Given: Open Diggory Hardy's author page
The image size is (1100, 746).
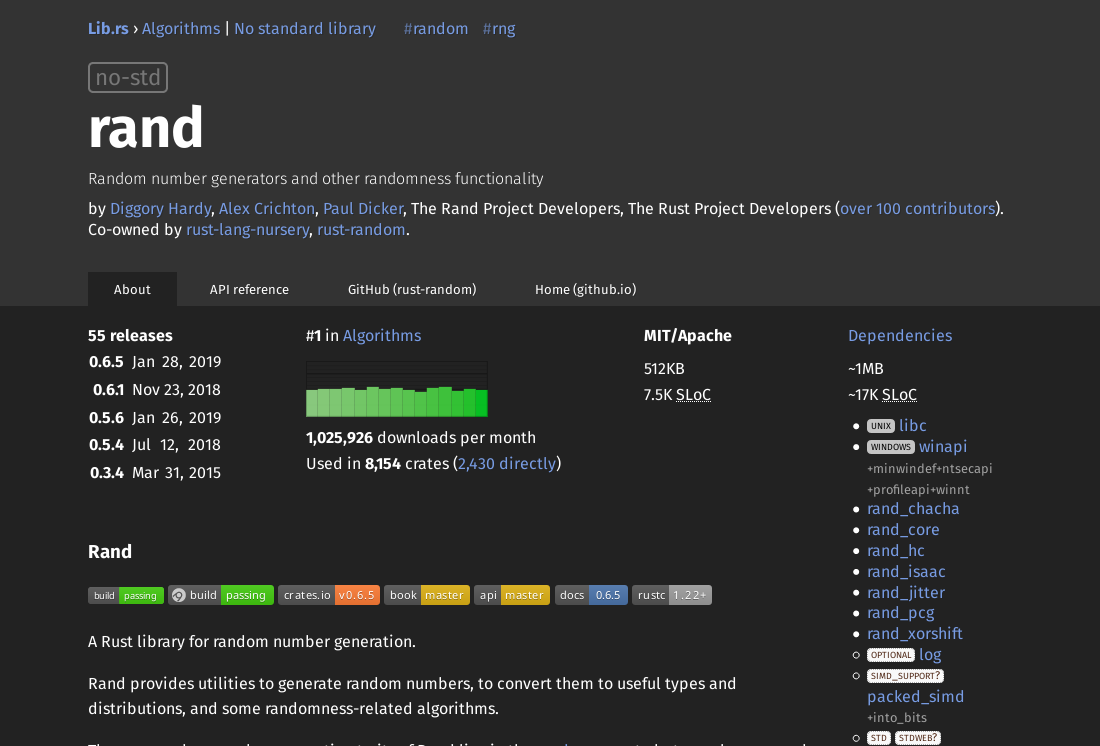Looking at the screenshot, I should (x=161, y=208).
